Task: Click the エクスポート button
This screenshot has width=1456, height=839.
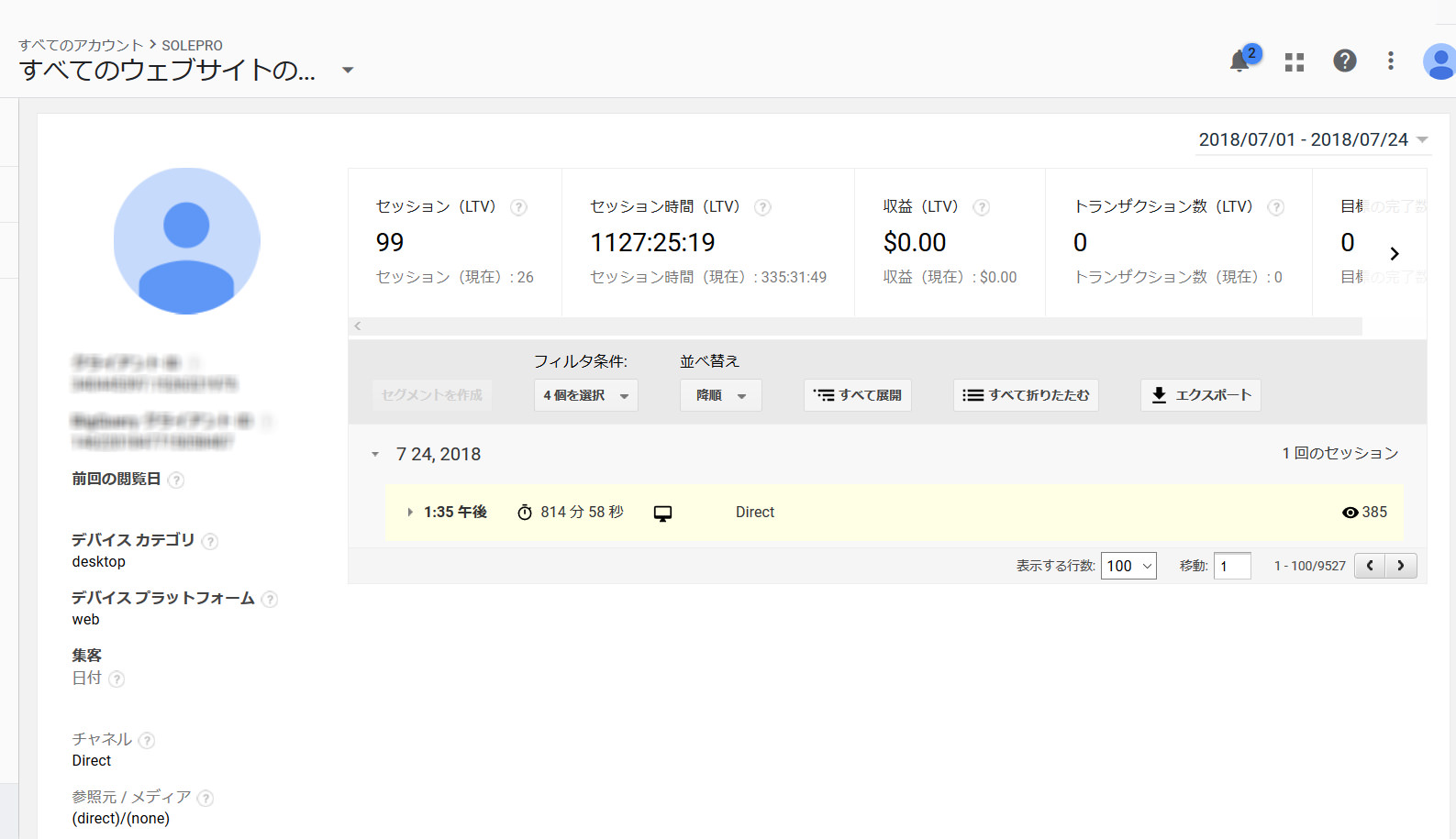Action: pyautogui.click(x=1200, y=395)
